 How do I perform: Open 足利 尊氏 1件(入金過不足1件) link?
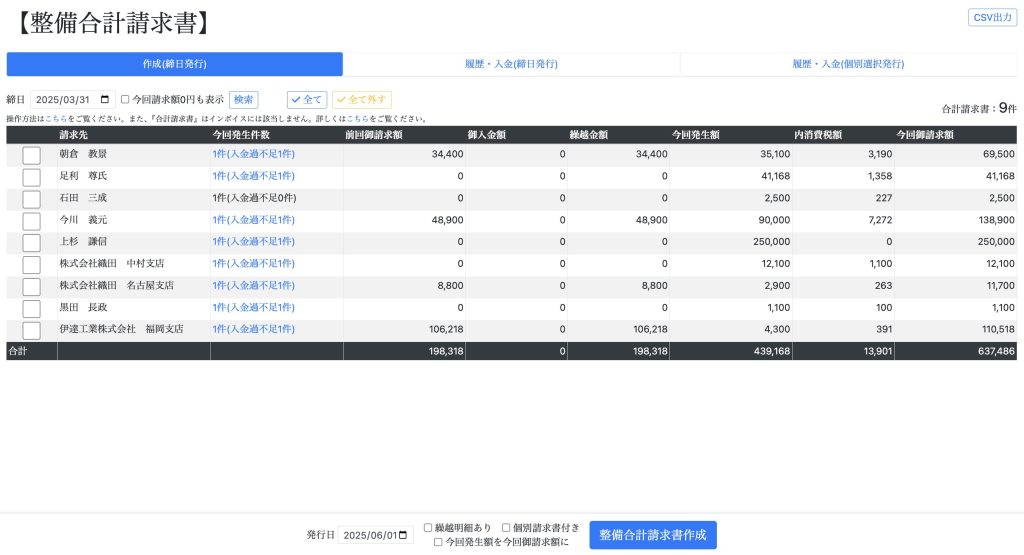tap(253, 176)
